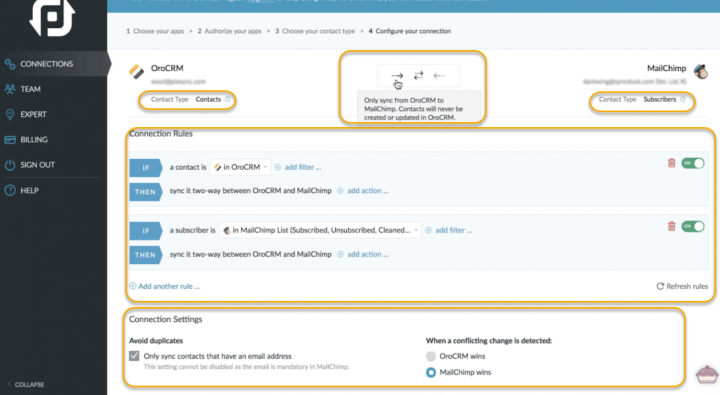Delete the MailChimp subscriber rule
The width and height of the screenshot is (720, 395).
tap(671, 226)
